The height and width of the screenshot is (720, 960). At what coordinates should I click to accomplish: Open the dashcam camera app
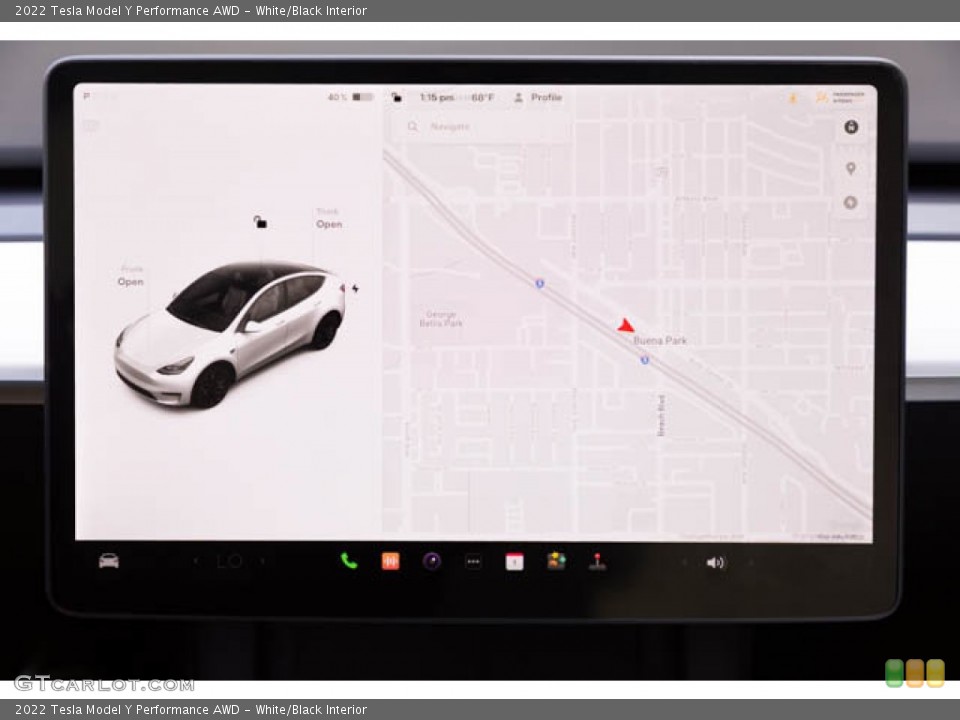tap(432, 561)
